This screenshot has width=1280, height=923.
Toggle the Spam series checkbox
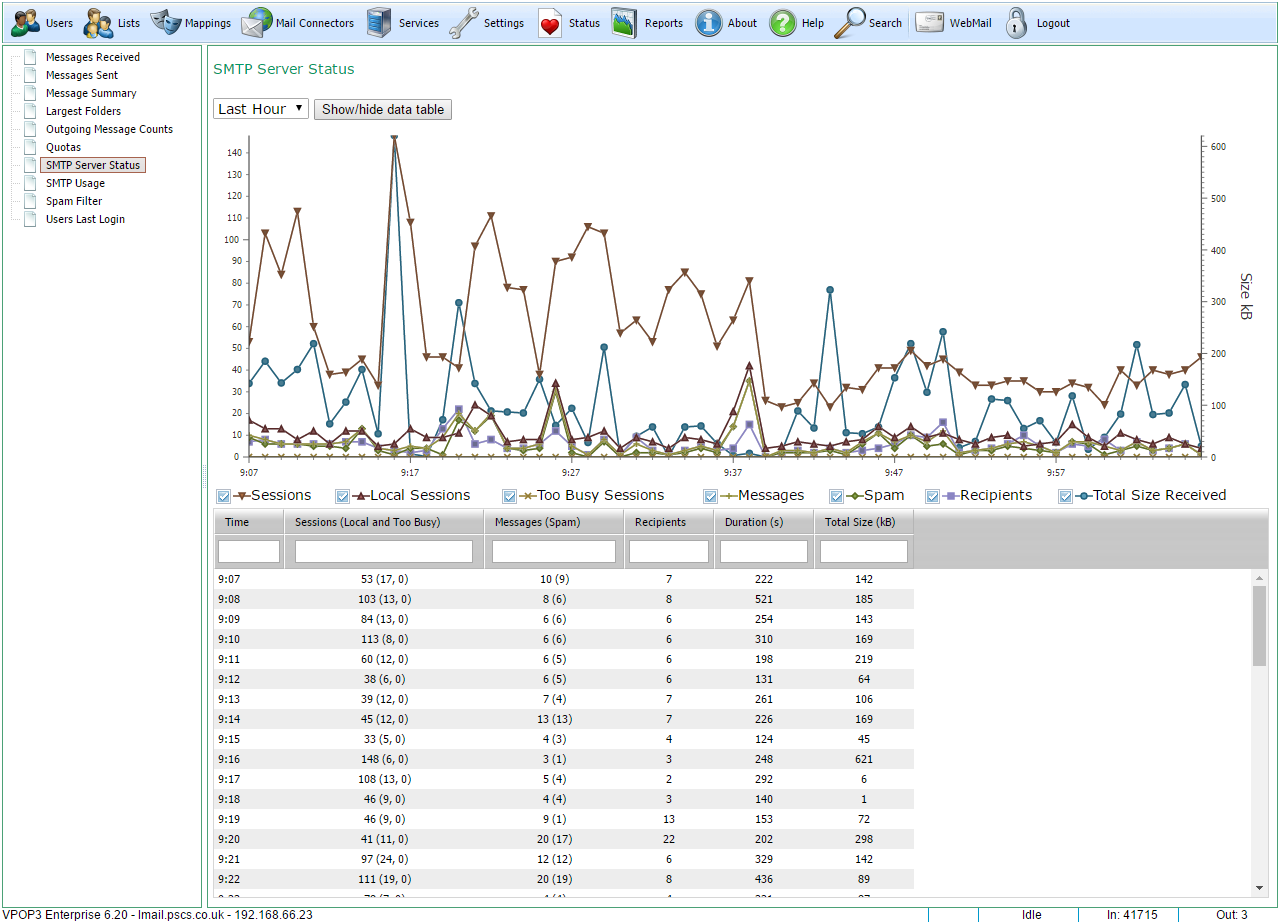837,496
